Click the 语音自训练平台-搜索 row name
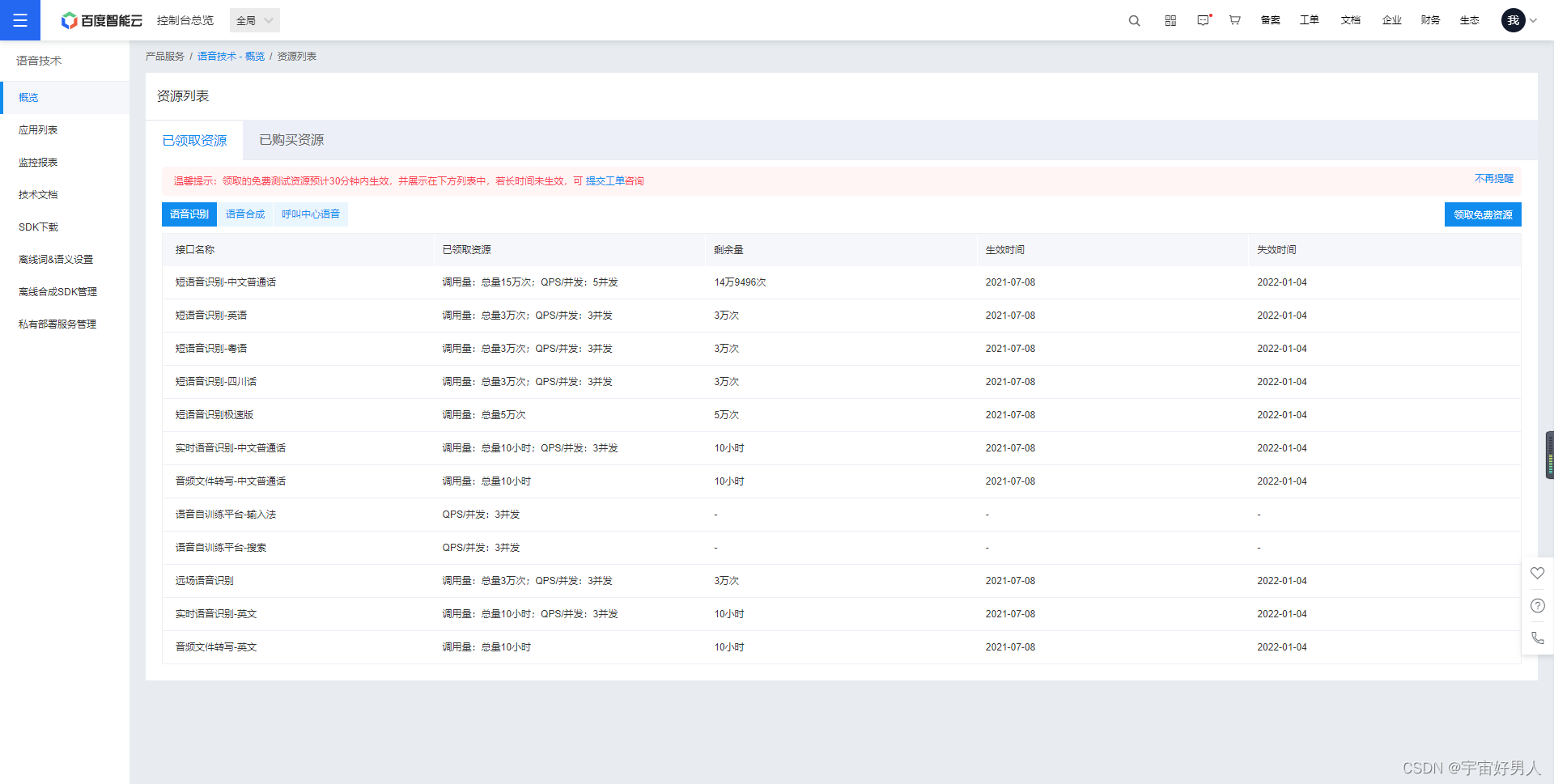The height and width of the screenshot is (784, 1554). coord(221,548)
